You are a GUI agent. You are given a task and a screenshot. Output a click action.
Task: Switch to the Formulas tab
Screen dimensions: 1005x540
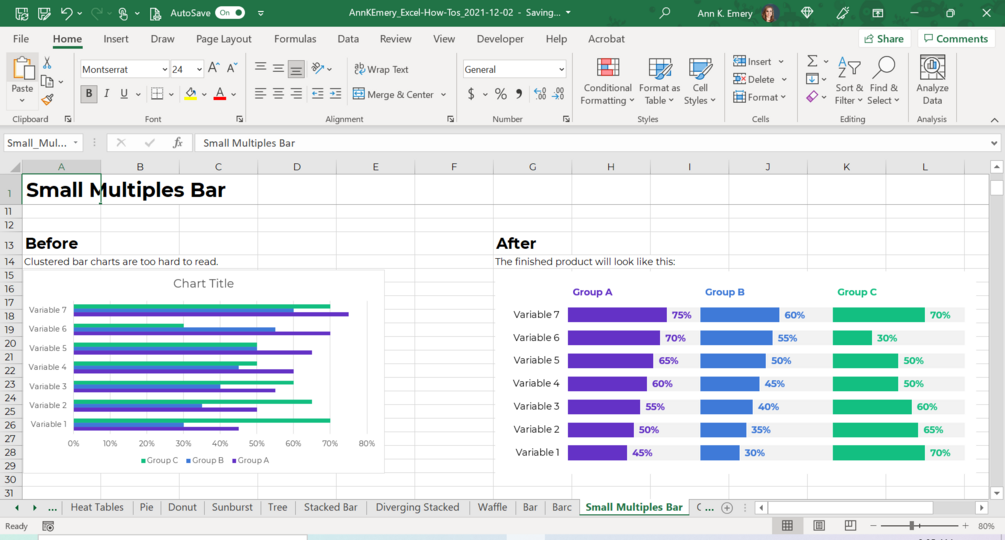(x=295, y=38)
